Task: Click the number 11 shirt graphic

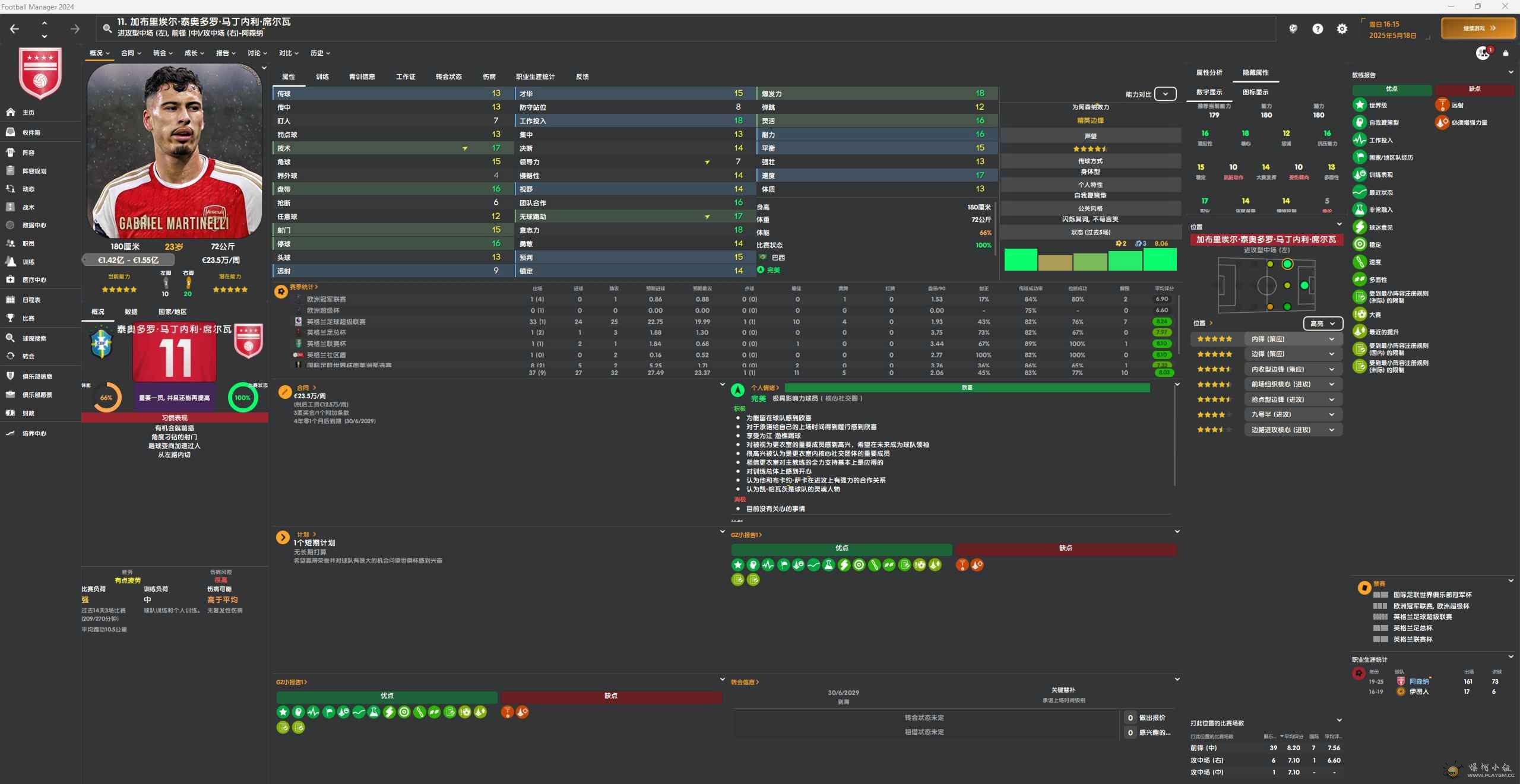Action: (x=175, y=353)
